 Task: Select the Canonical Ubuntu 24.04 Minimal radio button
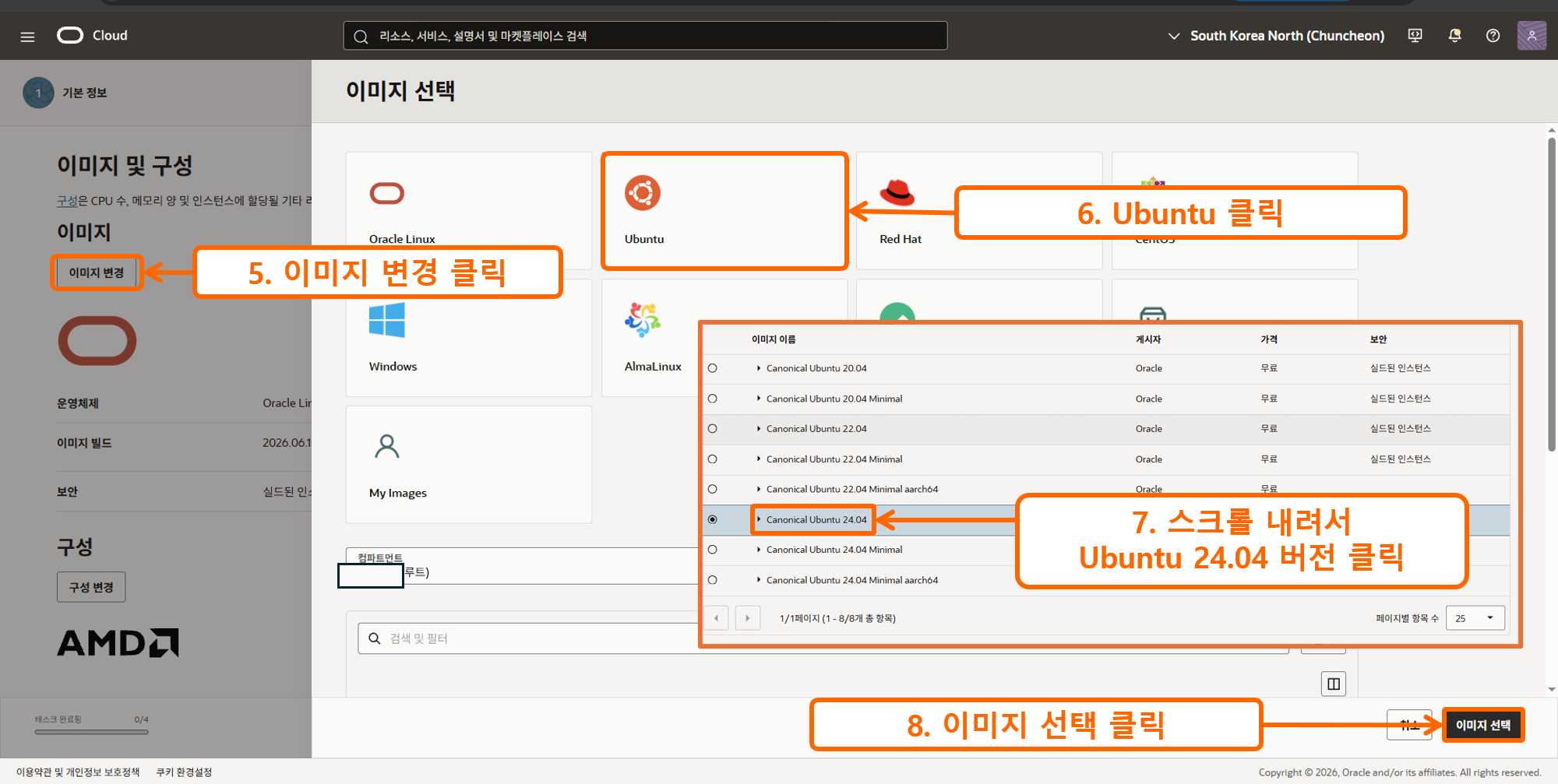[713, 550]
